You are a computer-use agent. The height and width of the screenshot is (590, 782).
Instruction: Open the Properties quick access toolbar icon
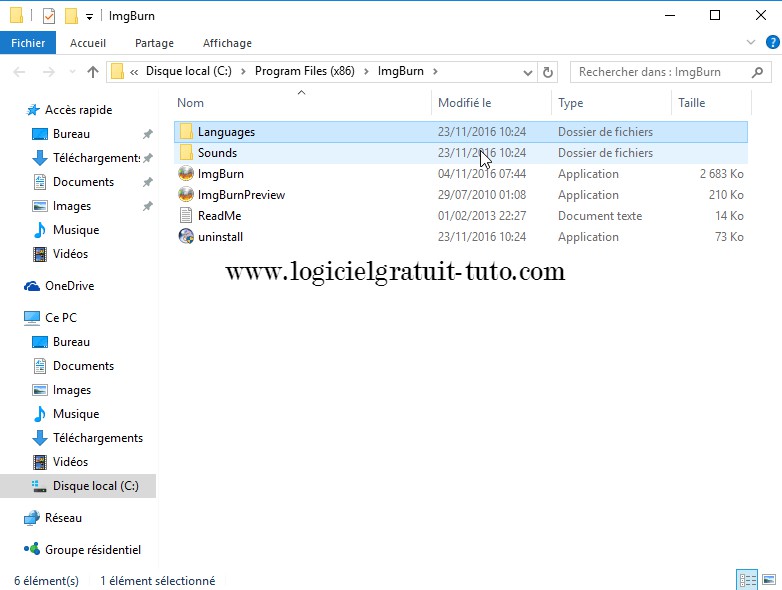pyautogui.click(x=49, y=16)
